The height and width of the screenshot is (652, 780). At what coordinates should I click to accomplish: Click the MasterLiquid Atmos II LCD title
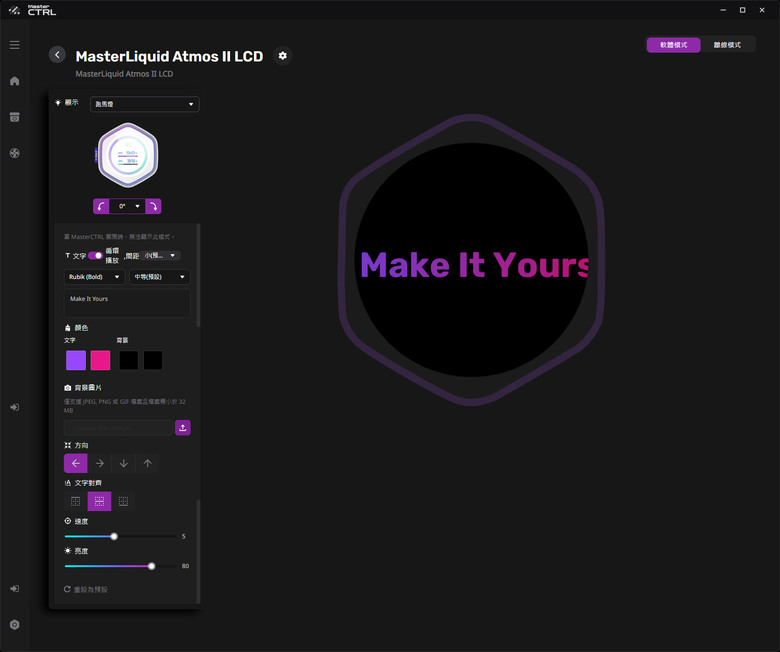[x=169, y=56]
